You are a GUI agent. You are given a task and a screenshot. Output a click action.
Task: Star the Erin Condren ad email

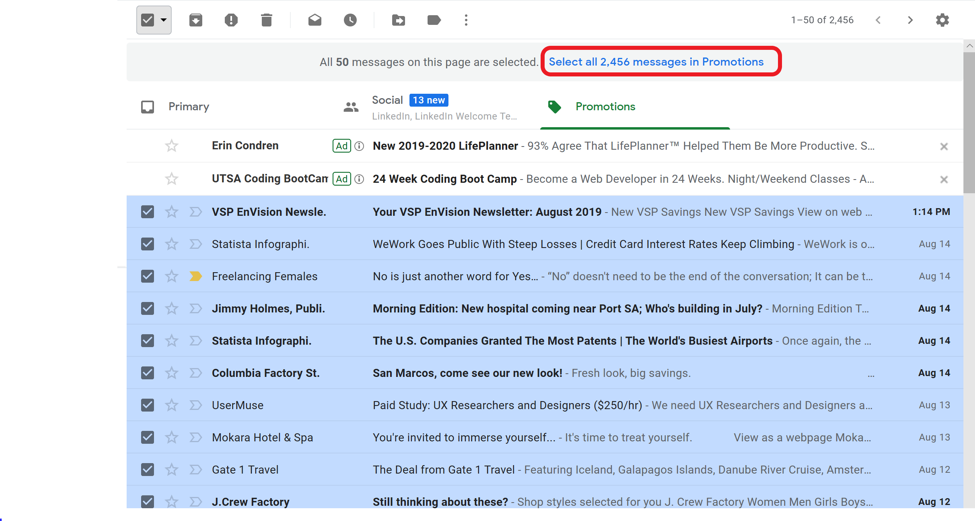click(172, 146)
